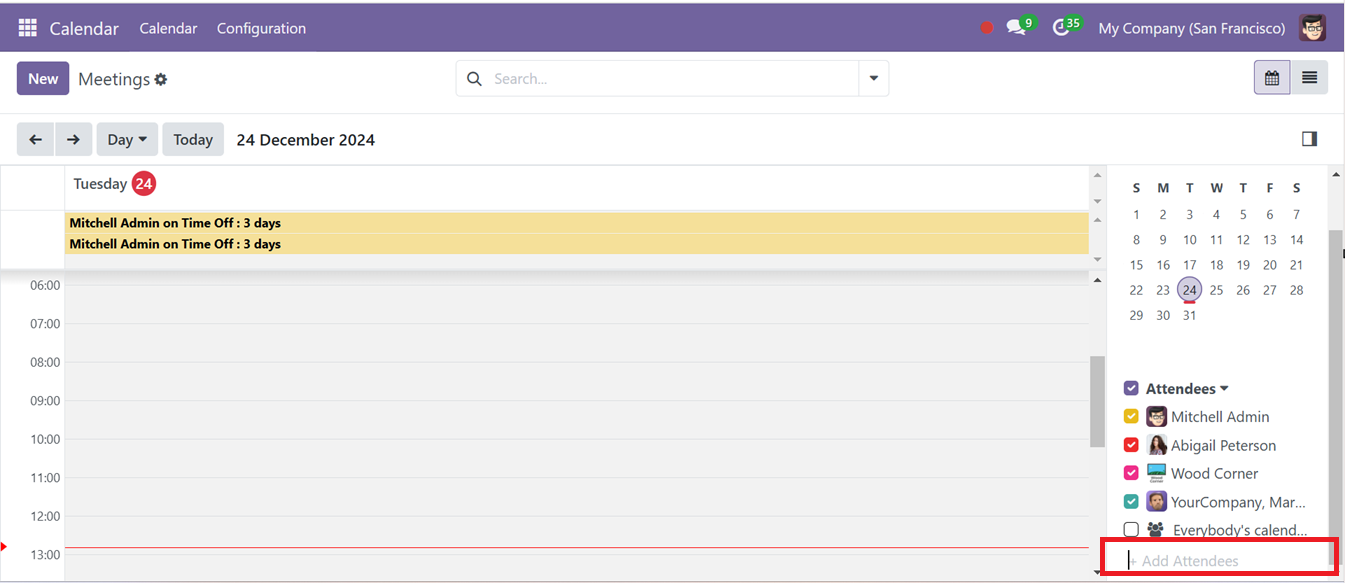Focus the Search input field
This screenshot has height=583, width=1345.
672,79
